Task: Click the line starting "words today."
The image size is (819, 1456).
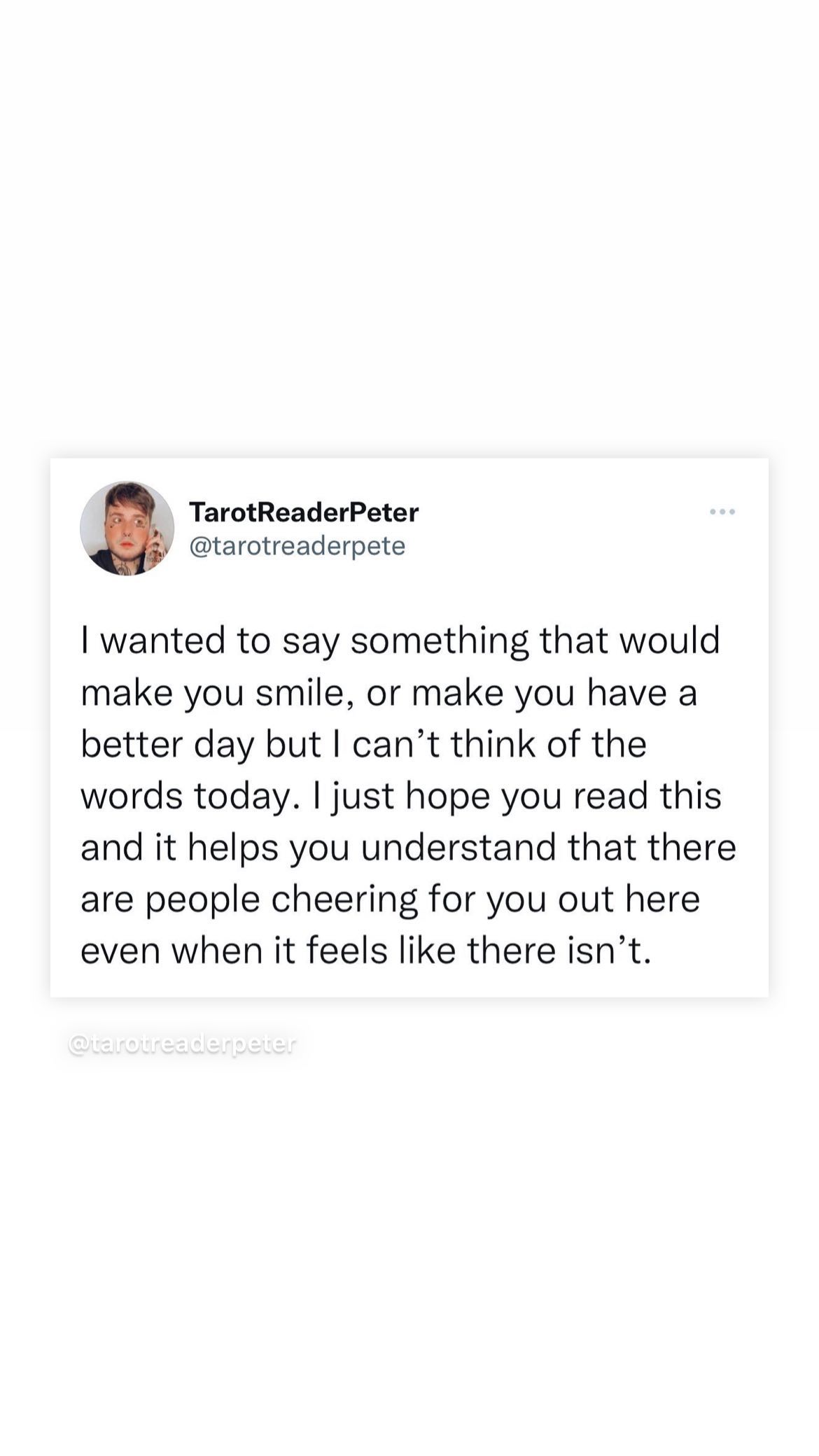Action: pos(401,797)
